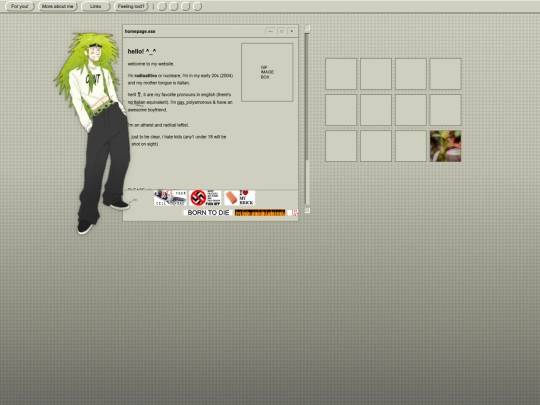Click the last empty tile in the top grid row
Viewport: 540px width, 405px height.
pyautogui.click(x=445, y=74)
